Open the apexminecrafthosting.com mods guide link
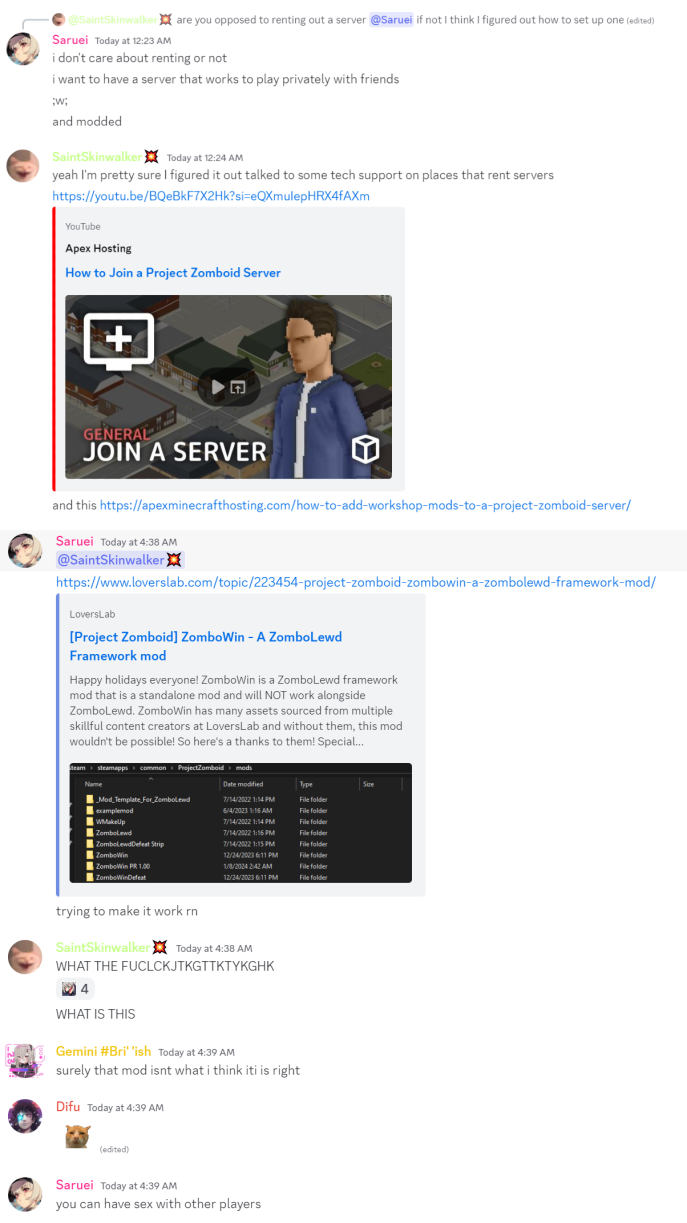The image size is (687, 1223). [365, 505]
